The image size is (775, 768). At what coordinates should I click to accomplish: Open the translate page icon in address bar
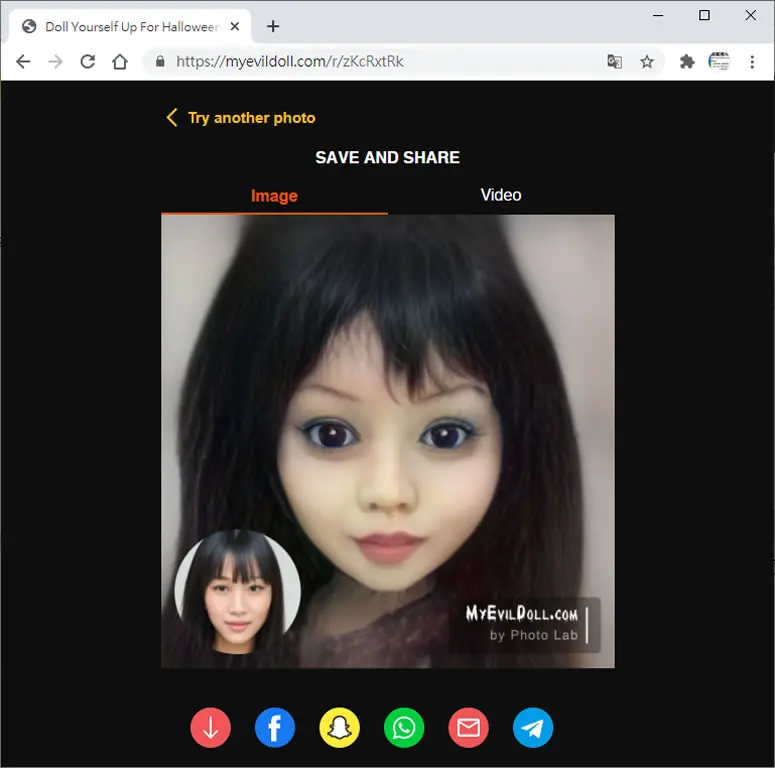[x=614, y=62]
